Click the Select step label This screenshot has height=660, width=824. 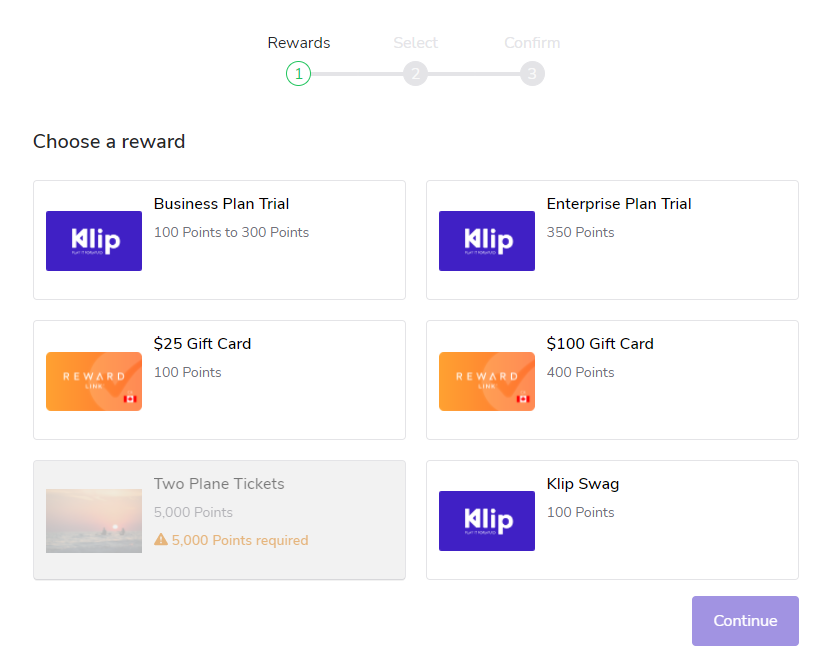[x=415, y=43]
